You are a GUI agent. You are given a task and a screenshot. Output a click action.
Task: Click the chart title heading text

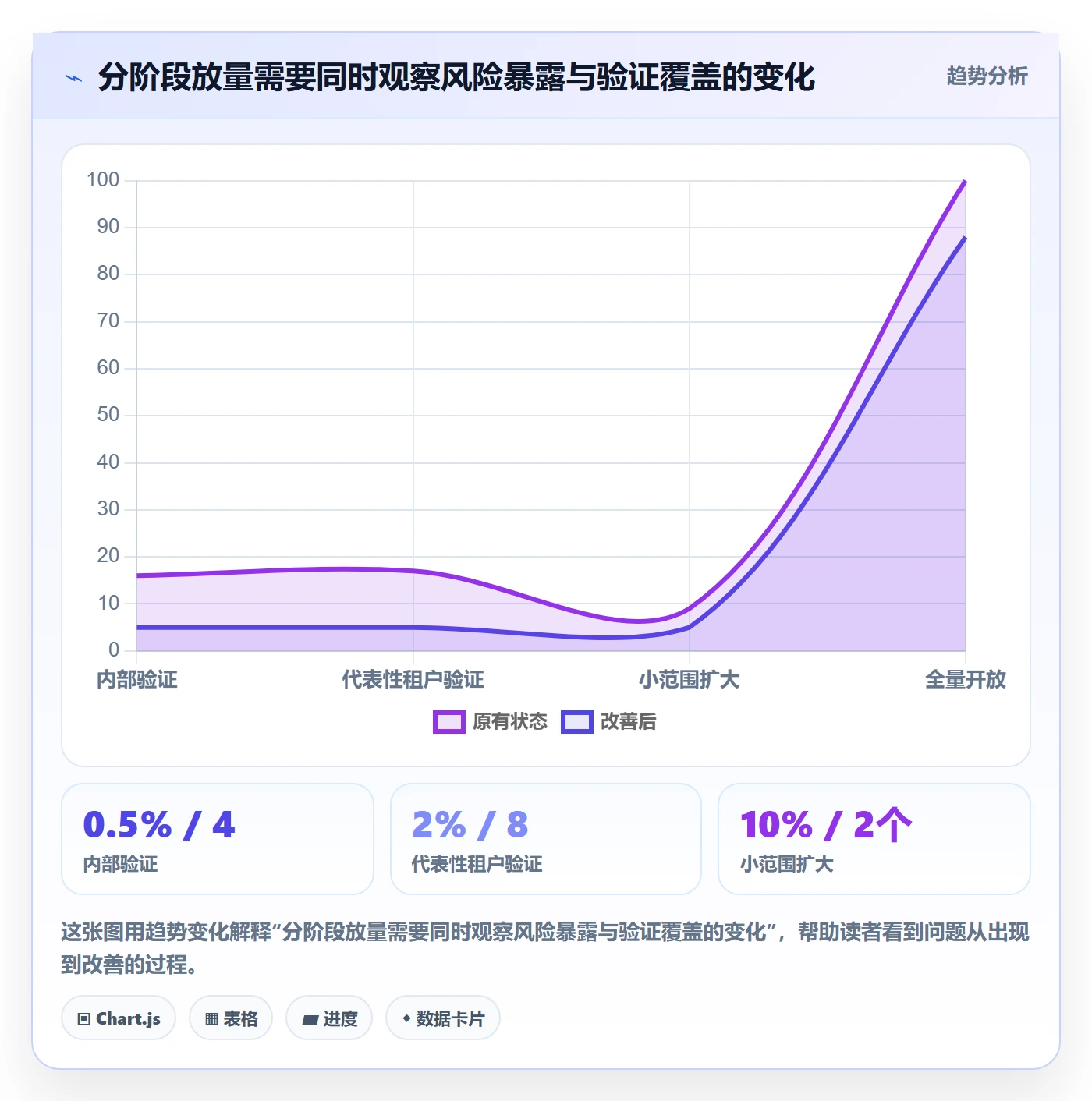pyautogui.click(x=456, y=78)
